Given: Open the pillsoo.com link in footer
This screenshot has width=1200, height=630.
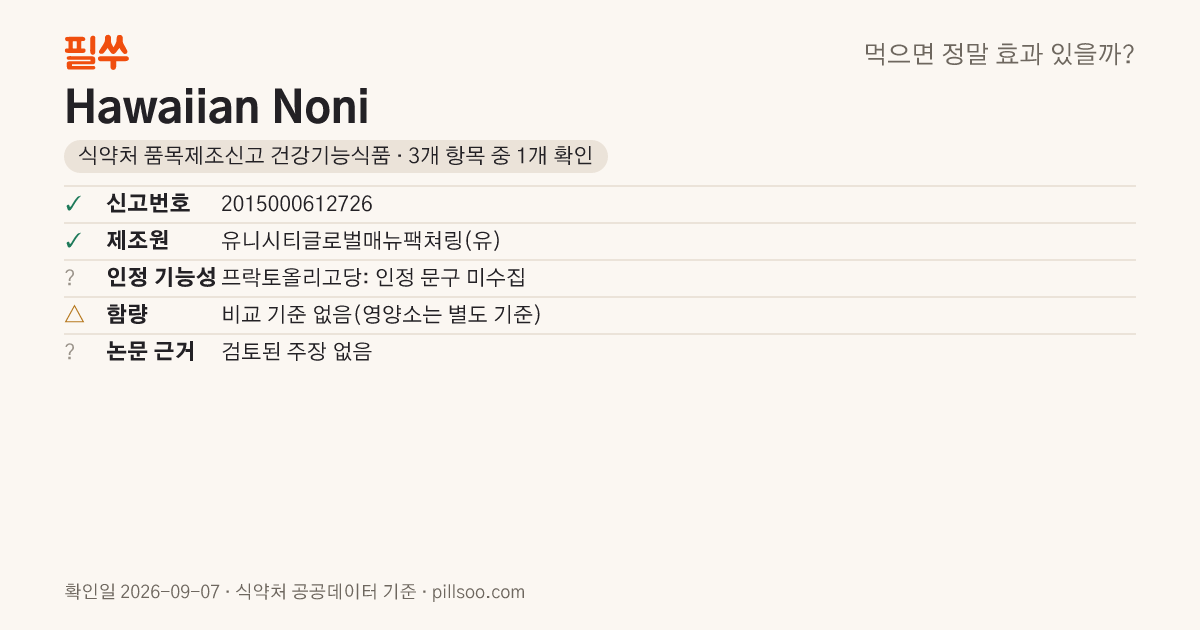Looking at the screenshot, I should click(478, 592).
